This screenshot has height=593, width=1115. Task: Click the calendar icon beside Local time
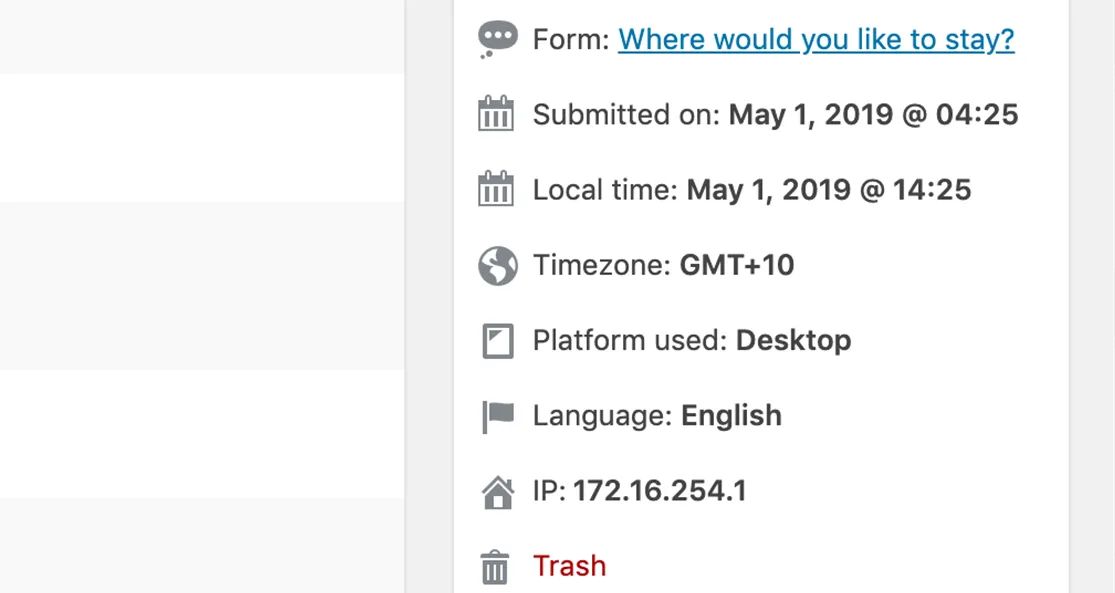[x=497, y=189]
